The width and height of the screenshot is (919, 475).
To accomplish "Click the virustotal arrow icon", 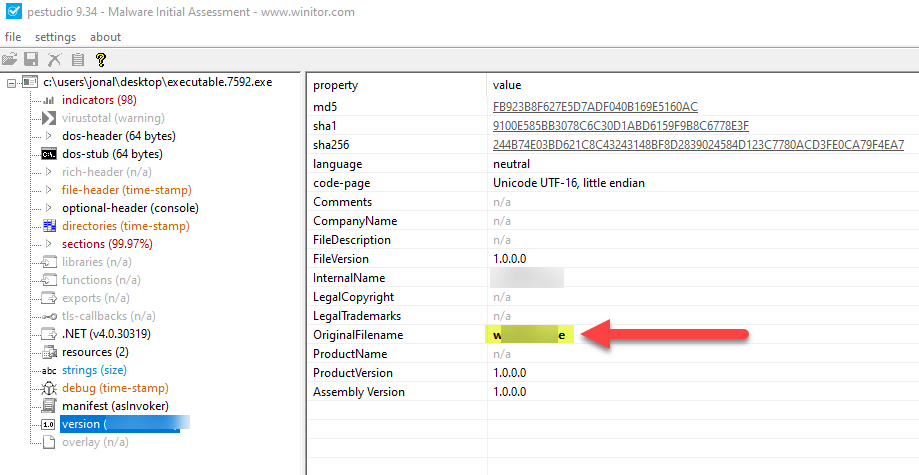I will [48, 118].
